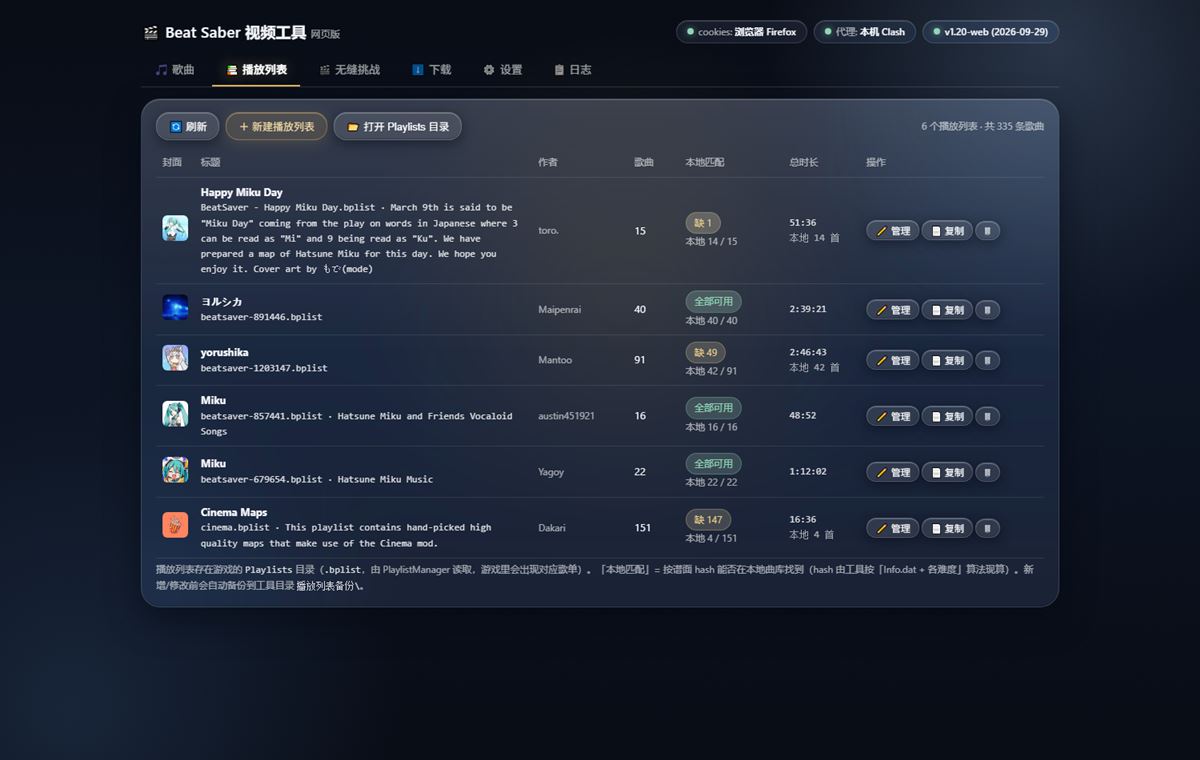Click the 缺 147 badge
This screenshot has width=1200, height=760.
(708, 520)
